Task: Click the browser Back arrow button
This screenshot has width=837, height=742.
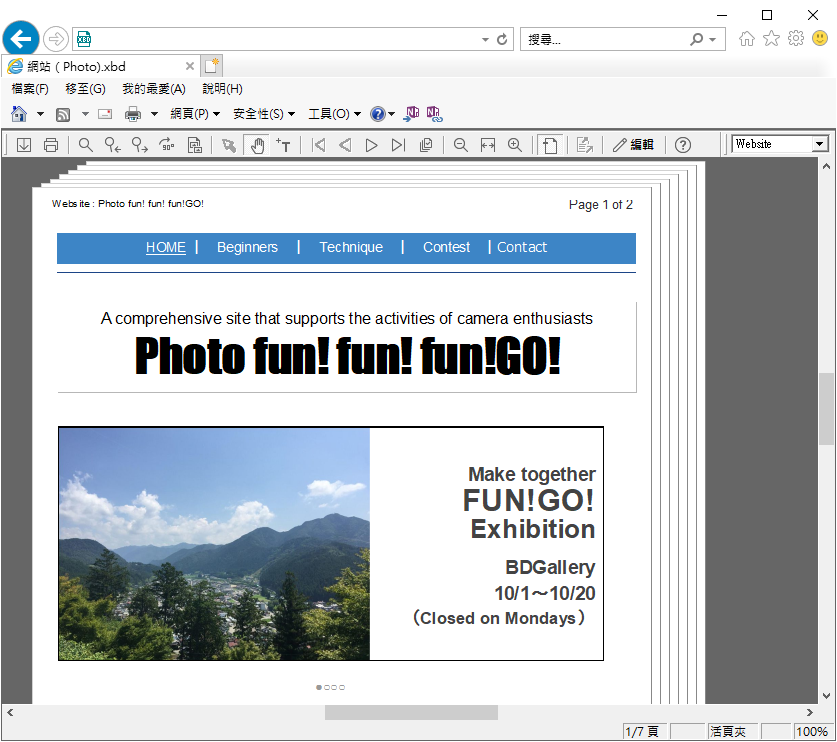Action: (21, 39)
